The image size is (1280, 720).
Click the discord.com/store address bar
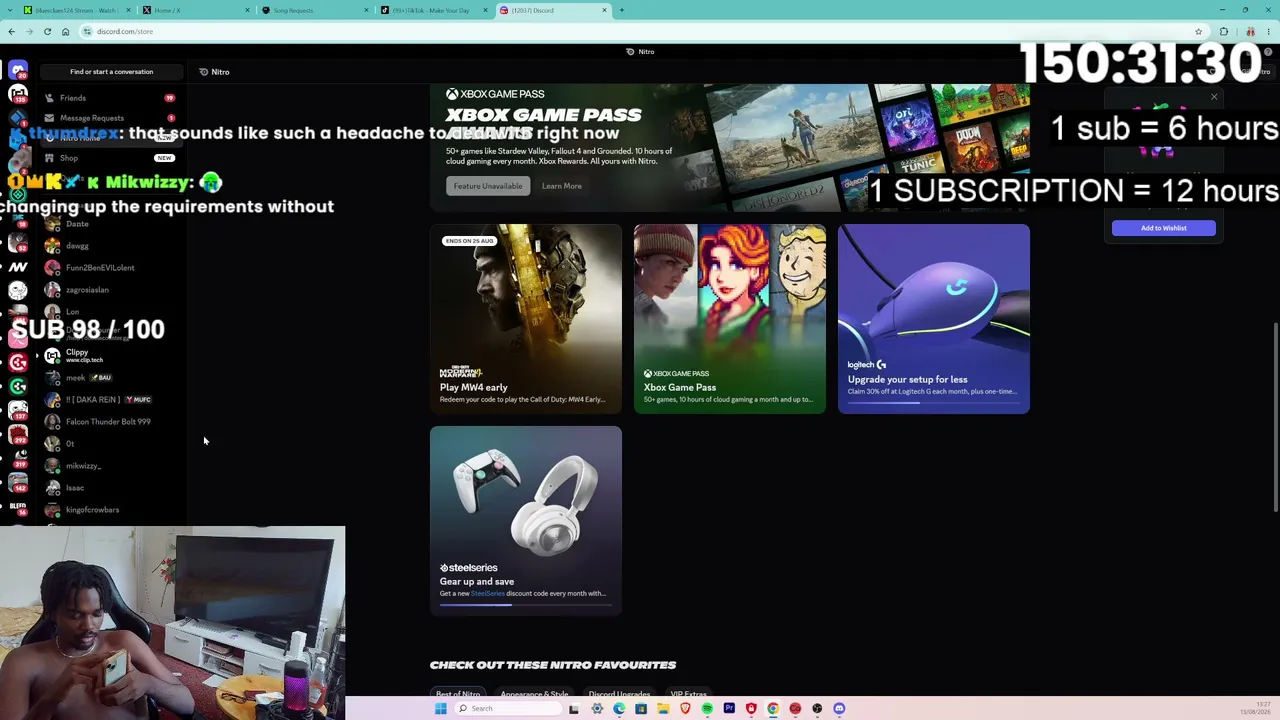(x=640, y=31)
